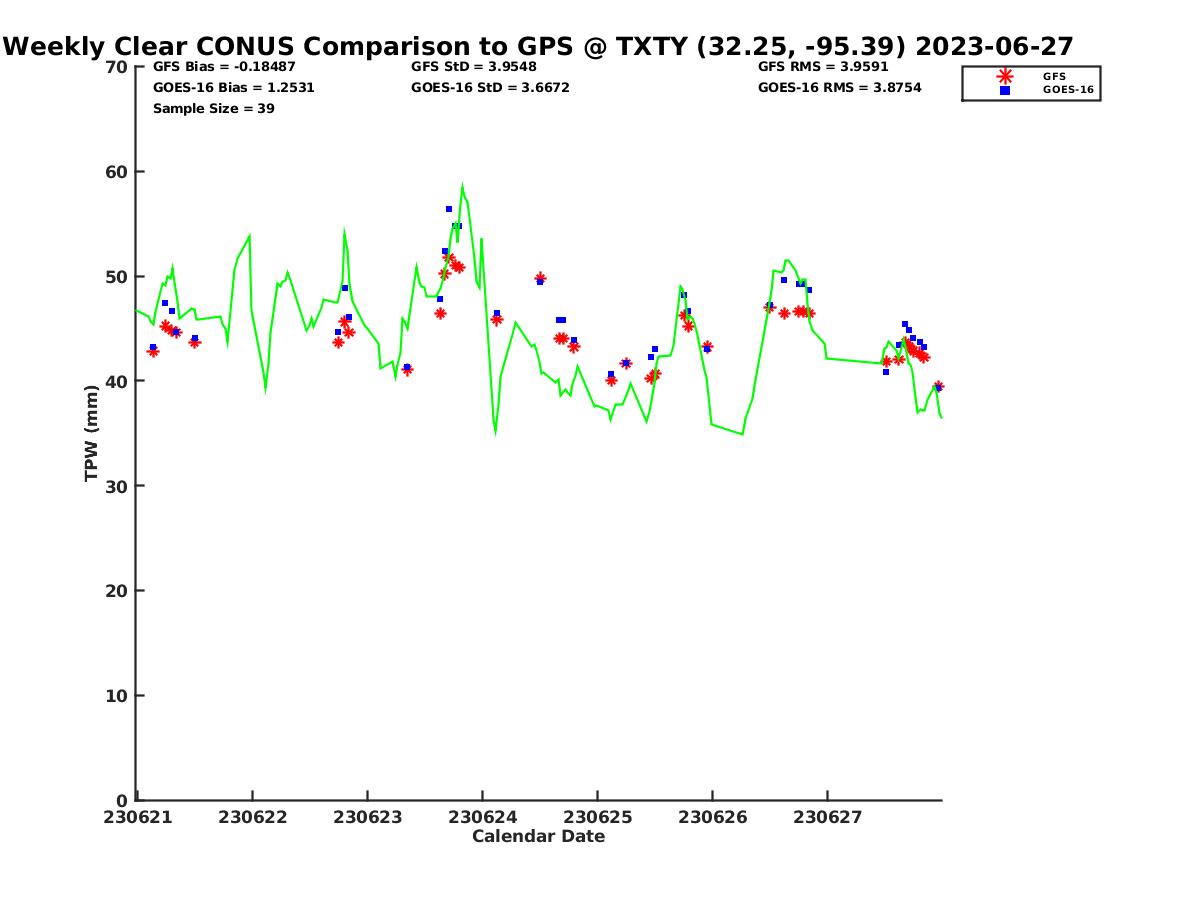This screenshot has height=900, width=1200.
Task: Click the 230627 x-axis tick label
Action: pyautogui.click(x=827, y=817)
